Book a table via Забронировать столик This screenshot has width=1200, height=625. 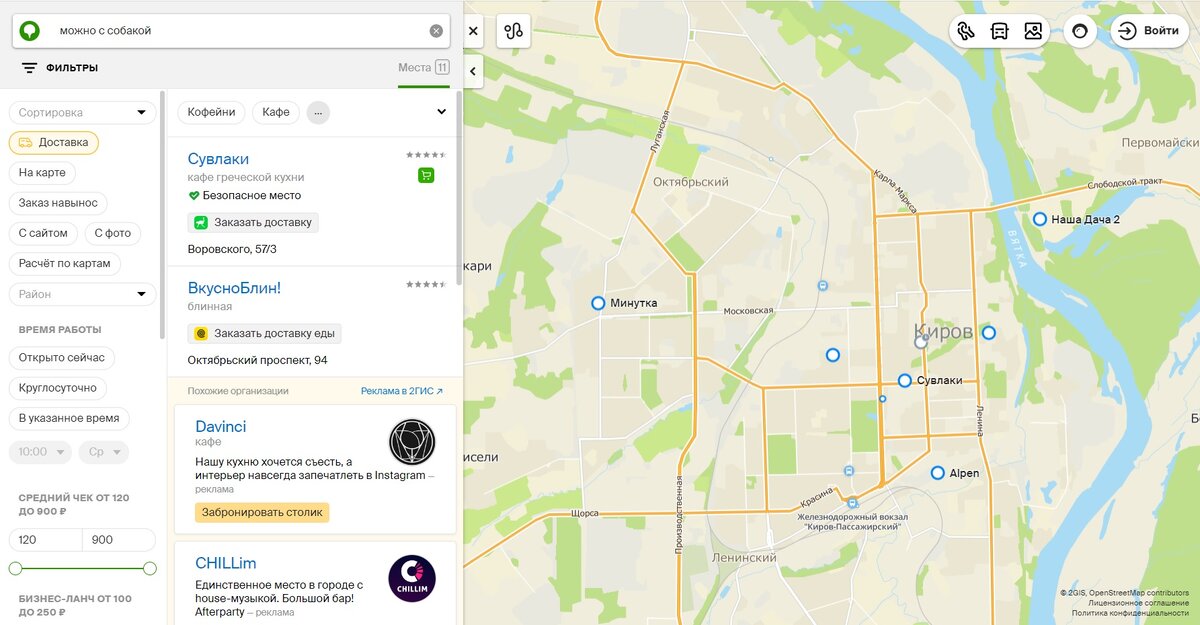[262, 512]
